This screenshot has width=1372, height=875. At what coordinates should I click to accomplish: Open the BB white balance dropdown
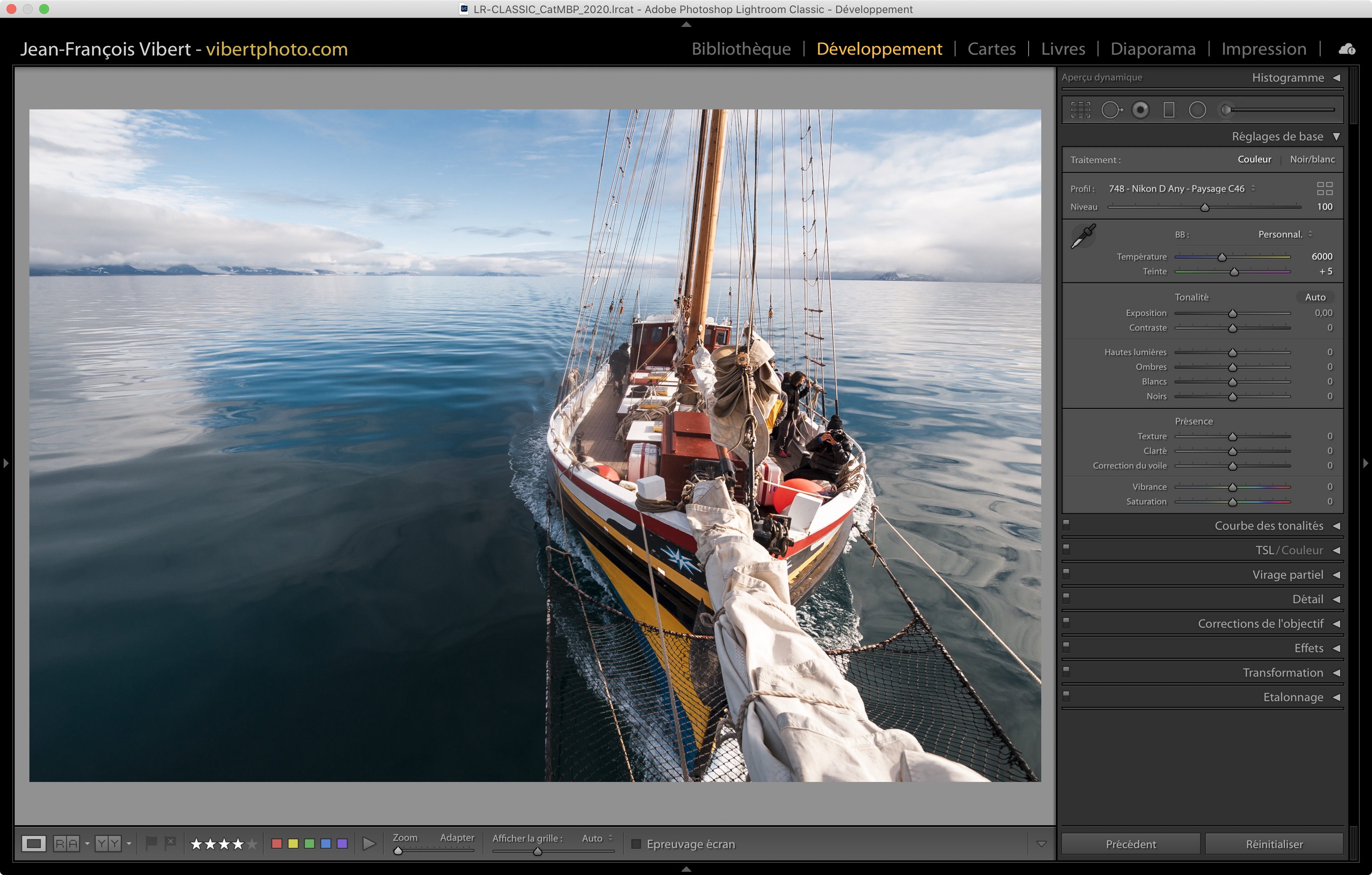pos(1284,235)
